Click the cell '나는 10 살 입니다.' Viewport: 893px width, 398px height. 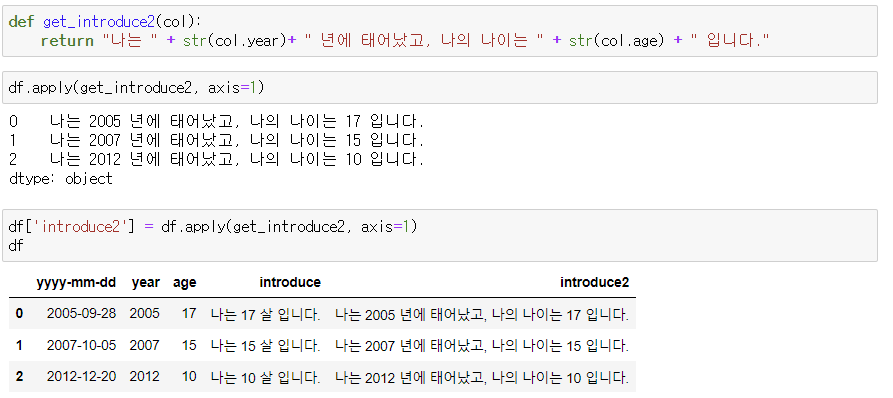click(265, 377)
